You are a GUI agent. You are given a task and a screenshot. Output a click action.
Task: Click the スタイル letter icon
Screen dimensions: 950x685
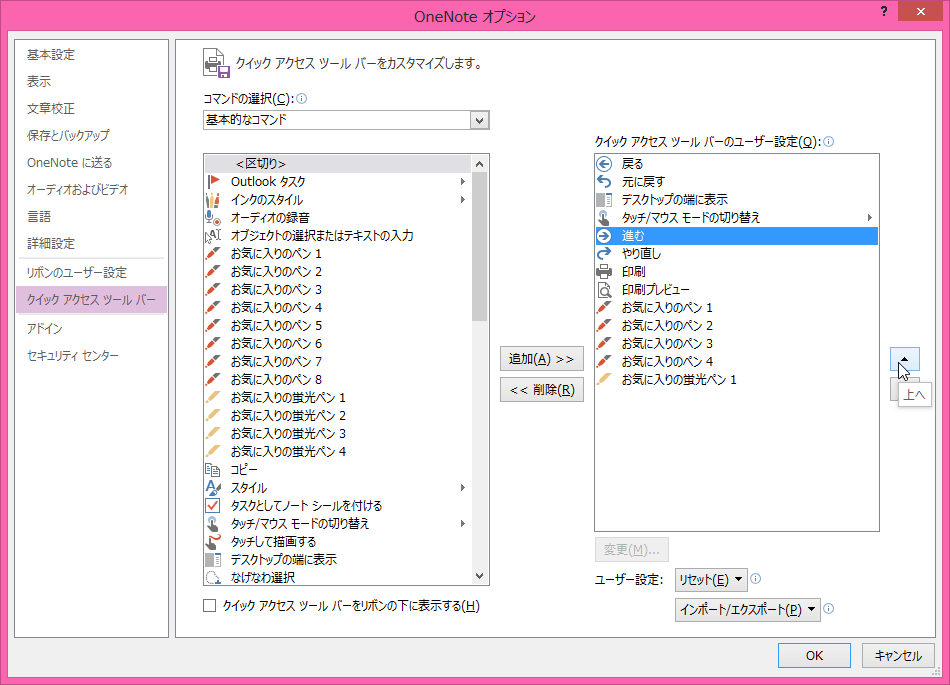pyautogui.click(x=213, y=488)
